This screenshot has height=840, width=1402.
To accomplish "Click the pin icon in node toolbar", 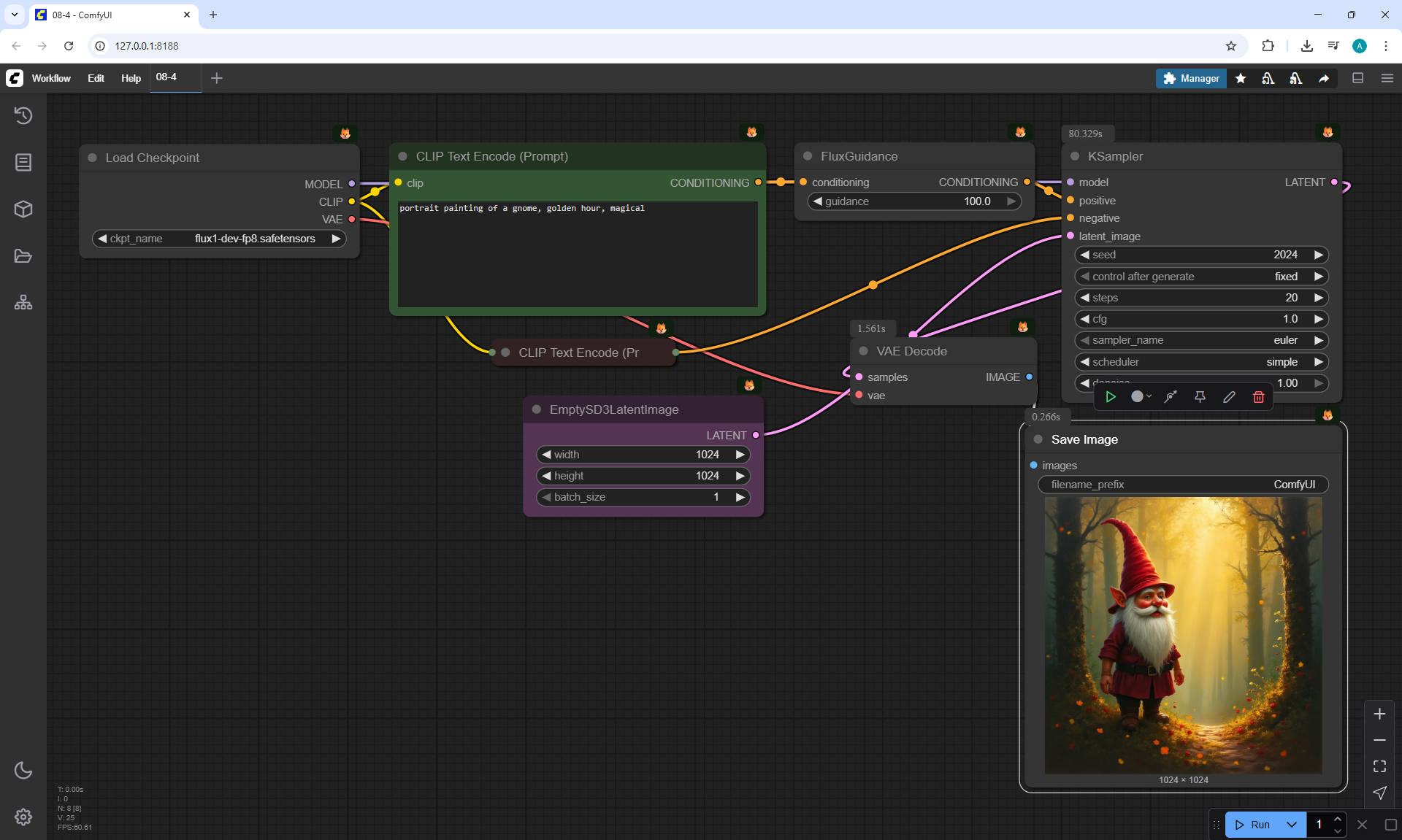I will pyautogui.click(x=1200, y=397).
